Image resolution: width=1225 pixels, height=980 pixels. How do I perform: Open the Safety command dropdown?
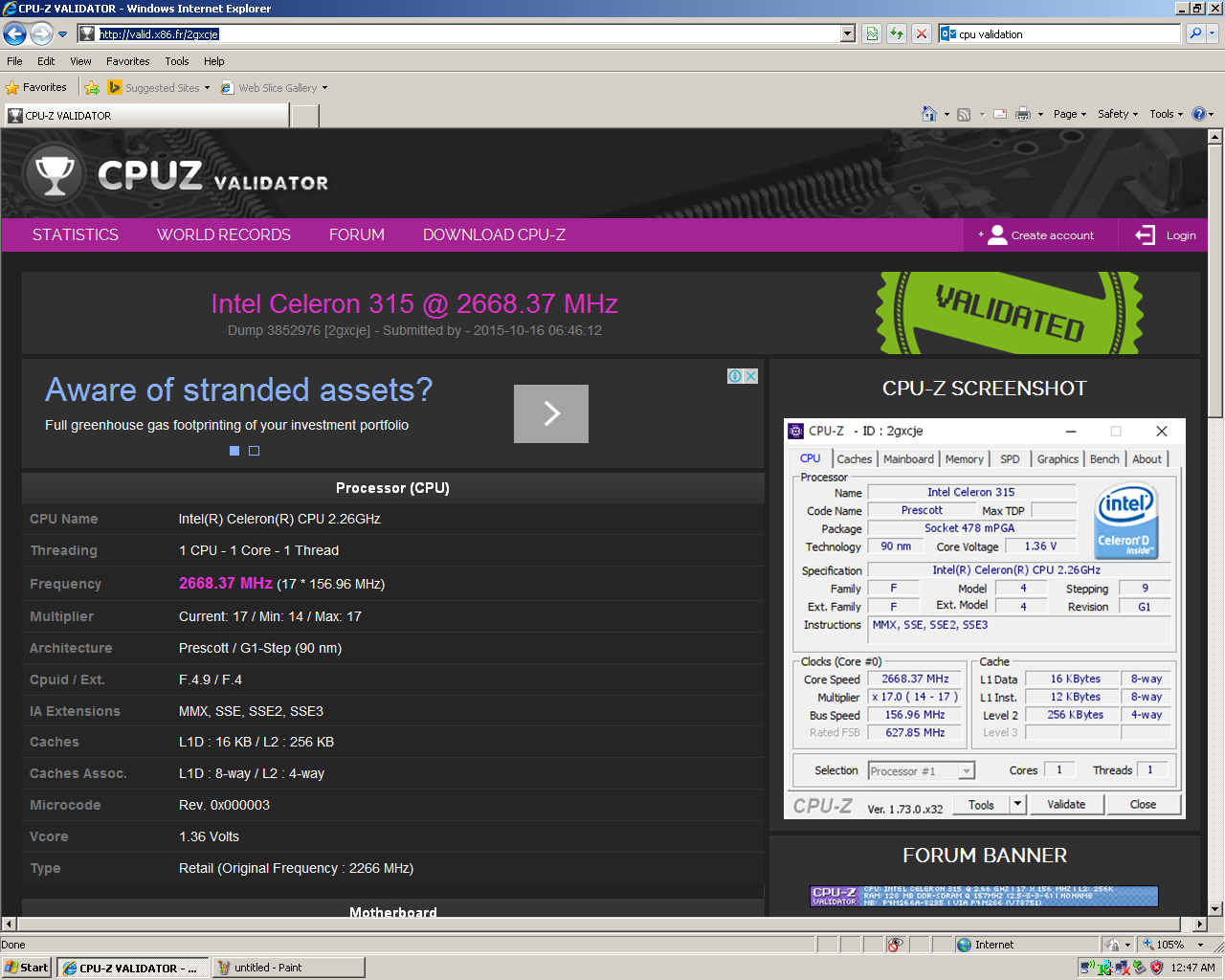1118,114
